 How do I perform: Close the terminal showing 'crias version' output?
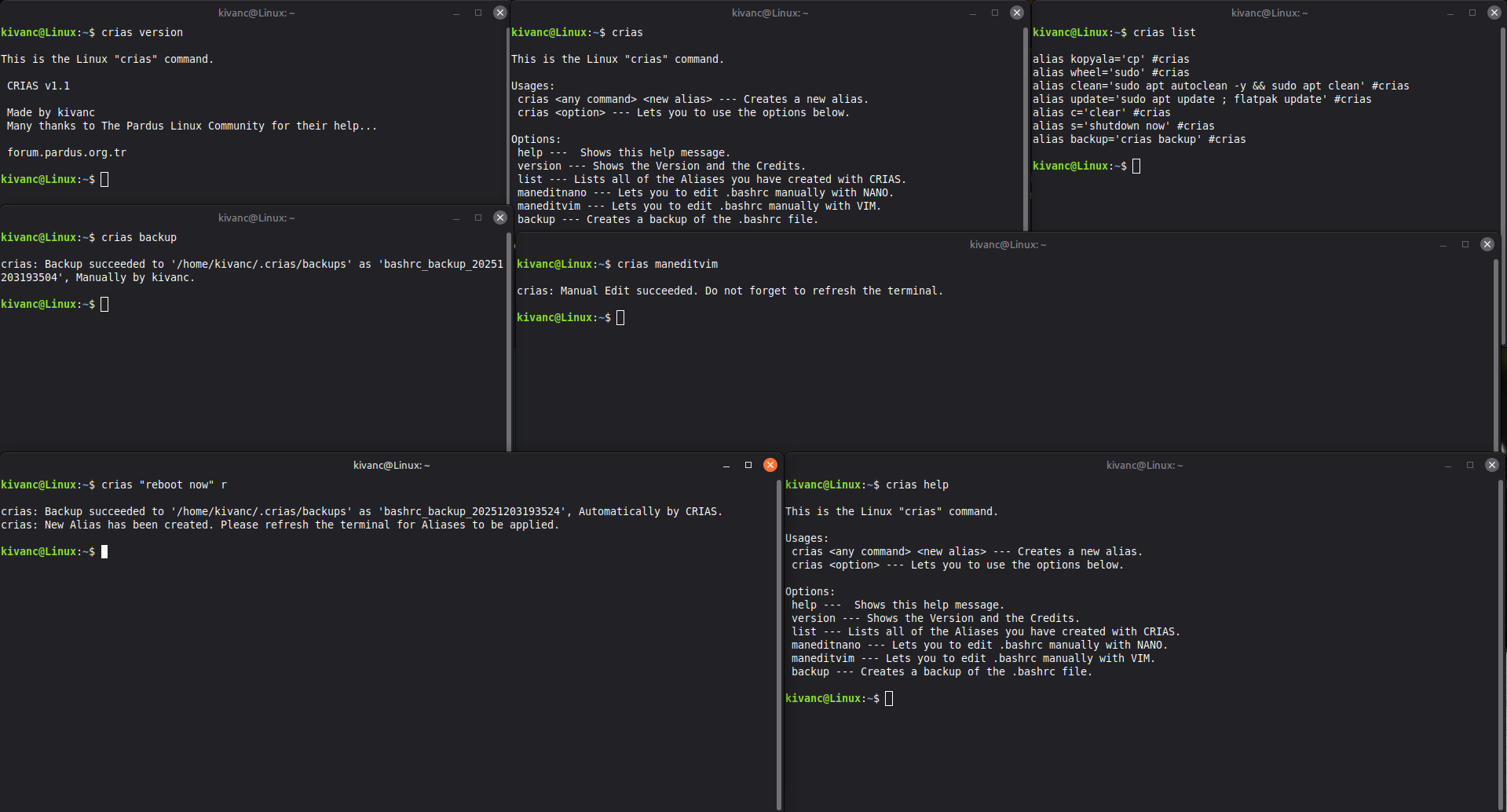tap(499, 13)
